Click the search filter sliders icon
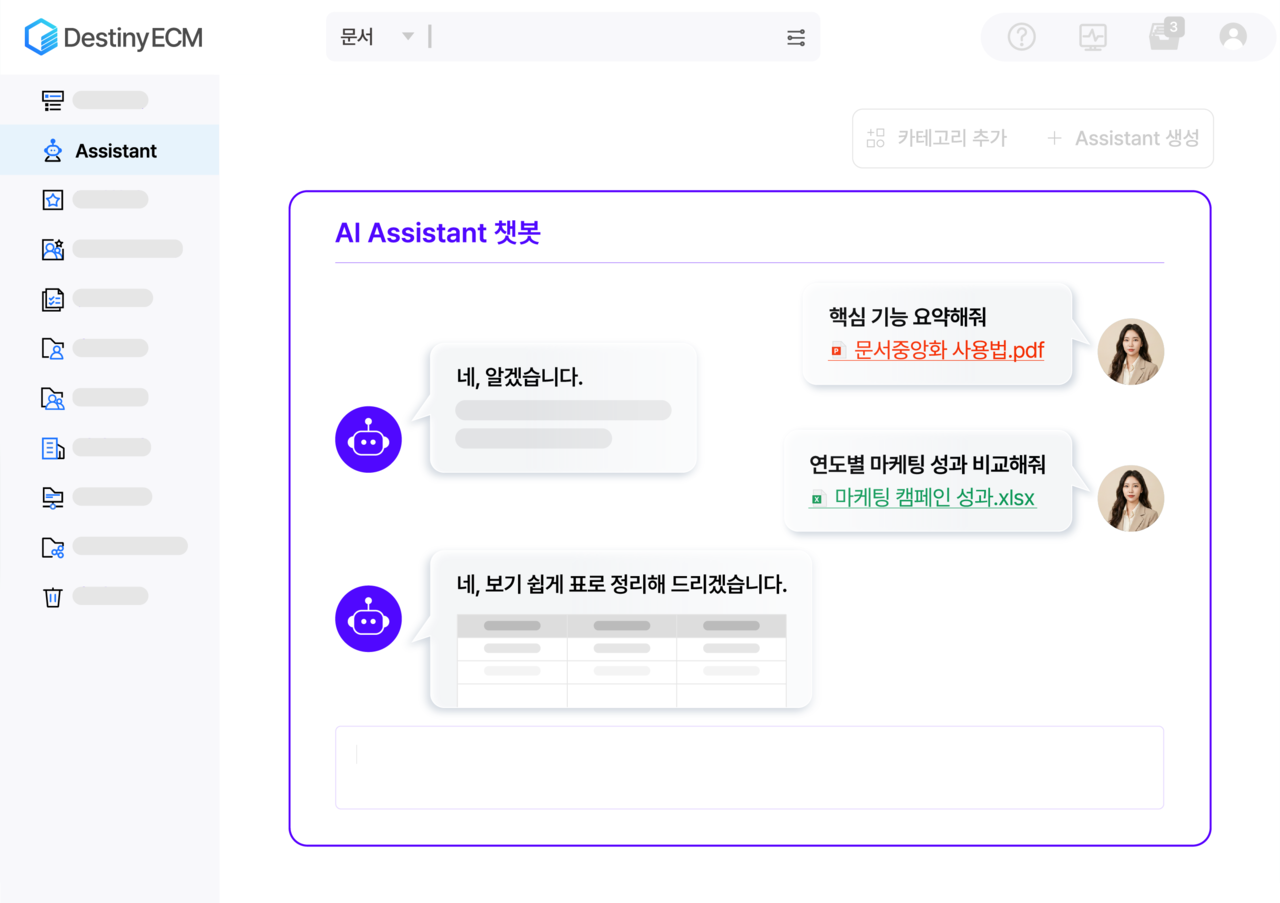Viewport: 1280px width, 903px height. coord(795,36)
